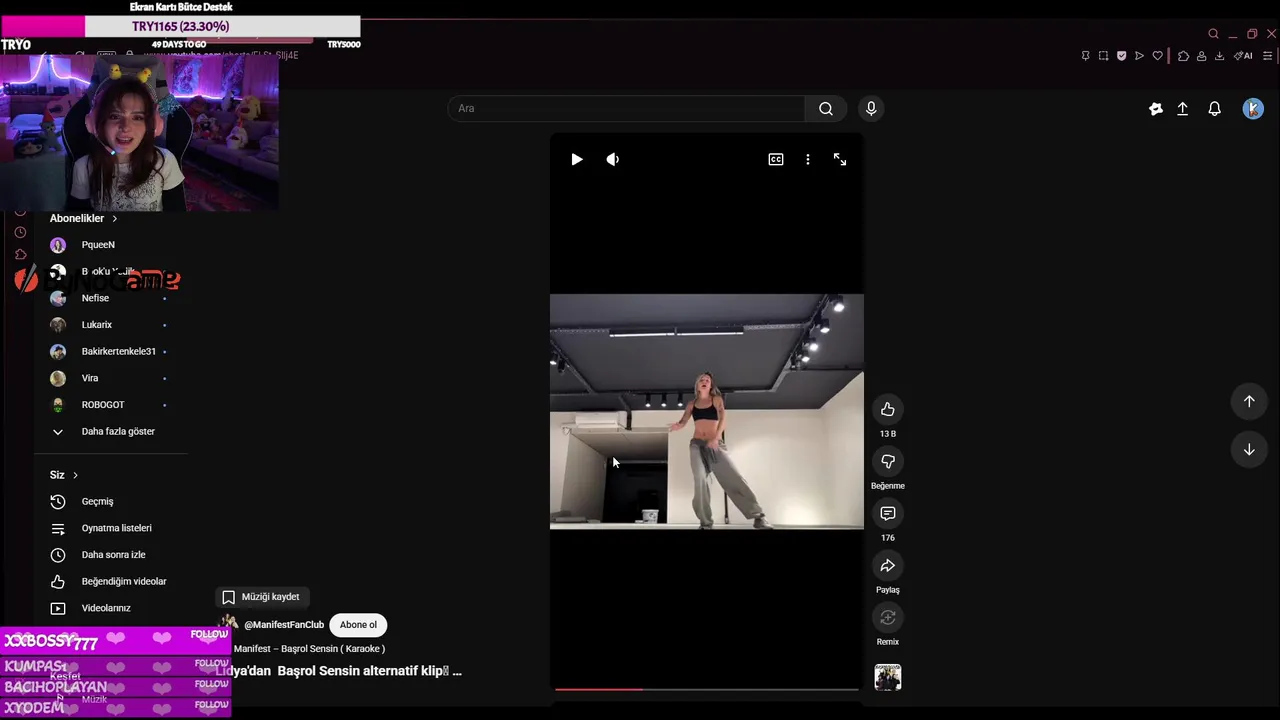
Task: Click the Remix icon
Action: 888,617
